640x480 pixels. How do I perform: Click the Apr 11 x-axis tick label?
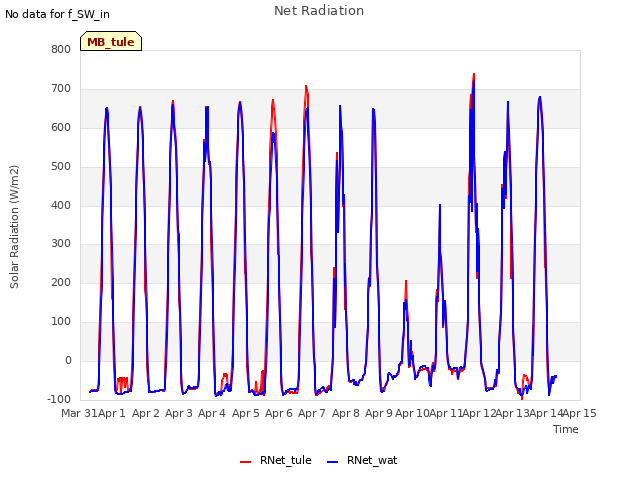pos(446,413)
